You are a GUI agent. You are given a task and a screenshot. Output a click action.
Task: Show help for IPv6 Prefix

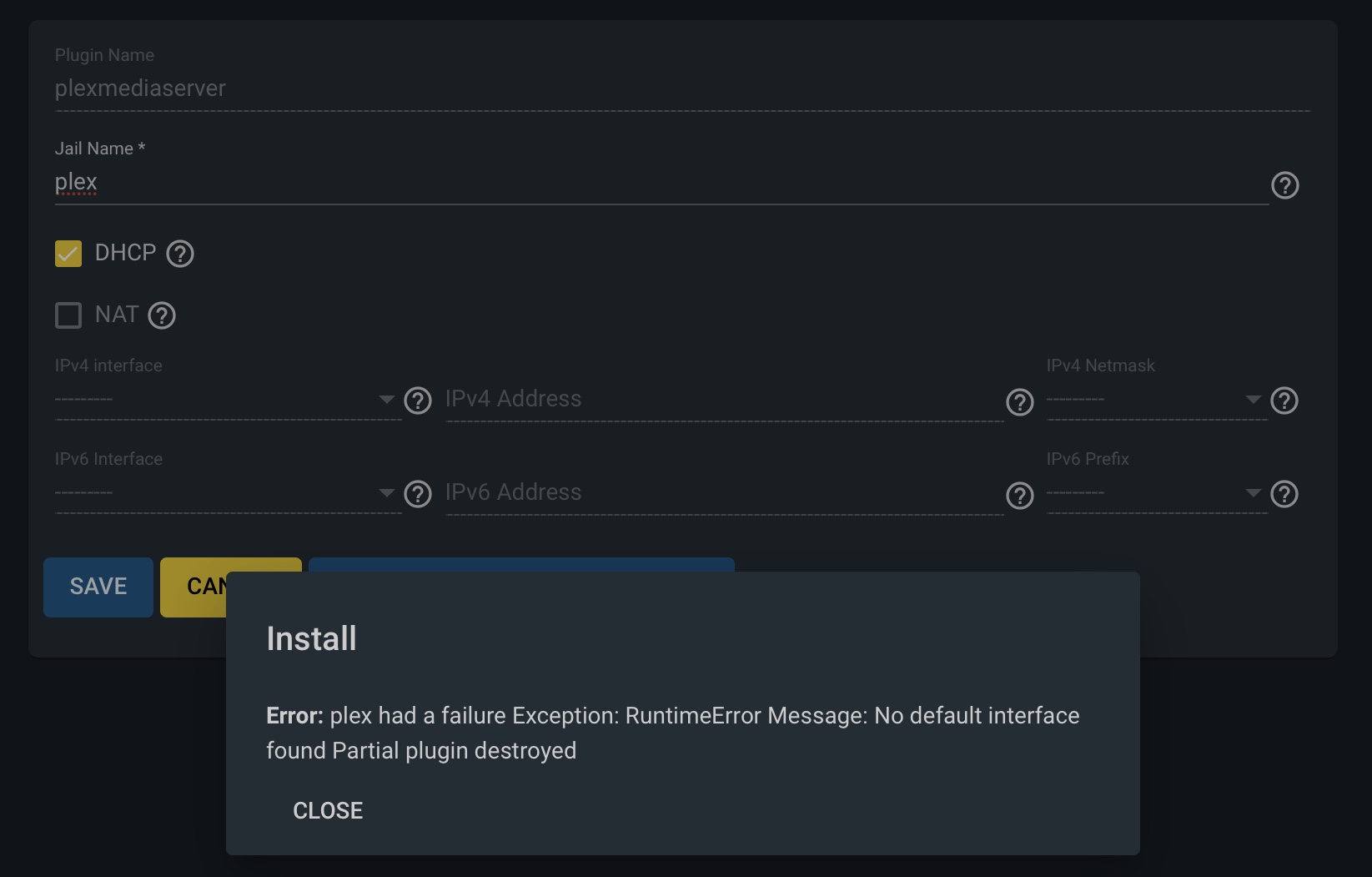pos(1284,494)
